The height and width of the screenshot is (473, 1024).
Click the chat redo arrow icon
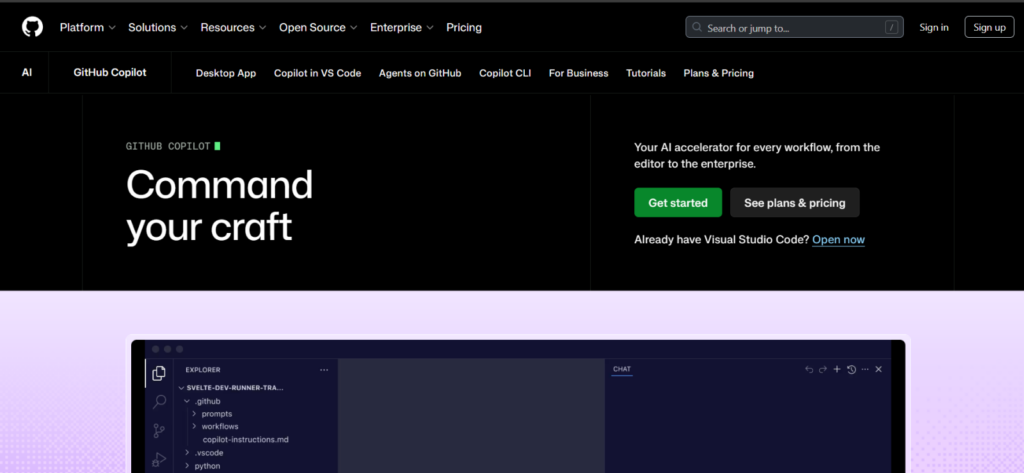(x=823, y=369)
